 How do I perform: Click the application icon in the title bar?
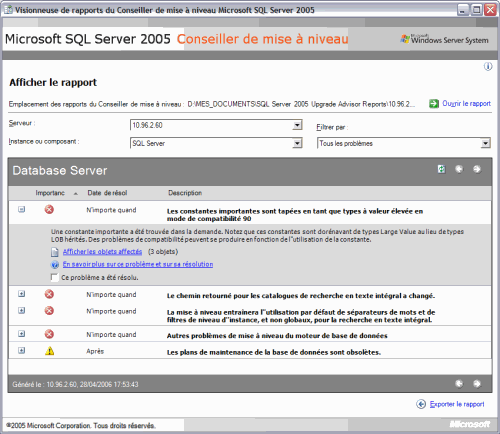8,10
